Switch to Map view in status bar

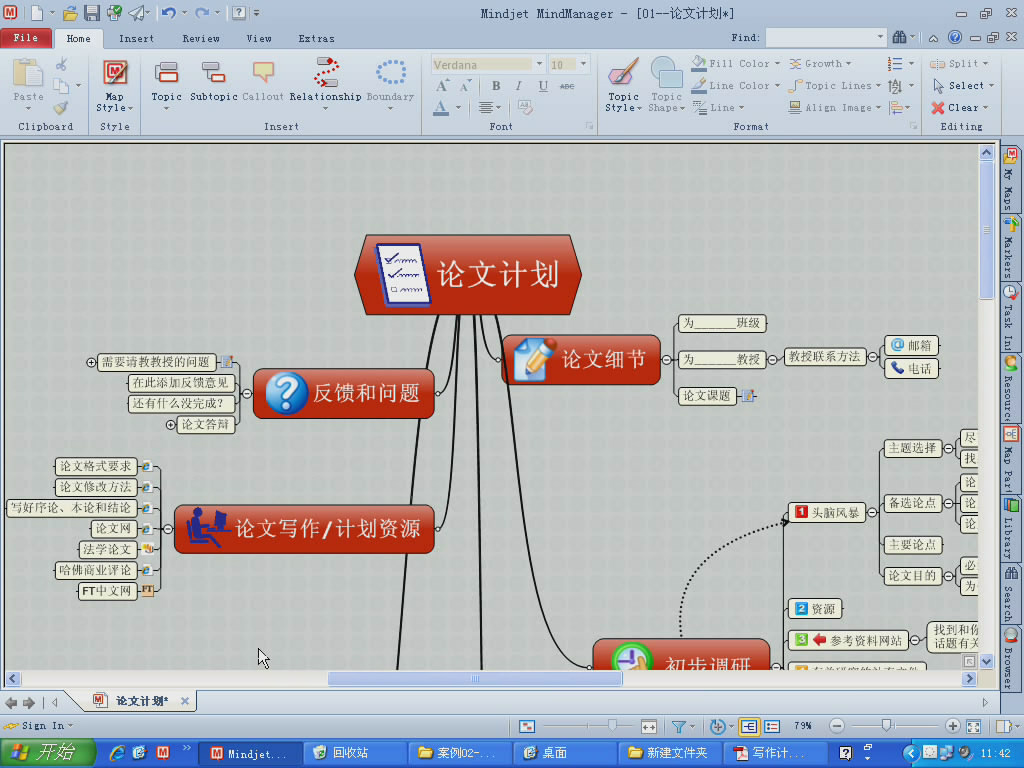click(748, 726)
